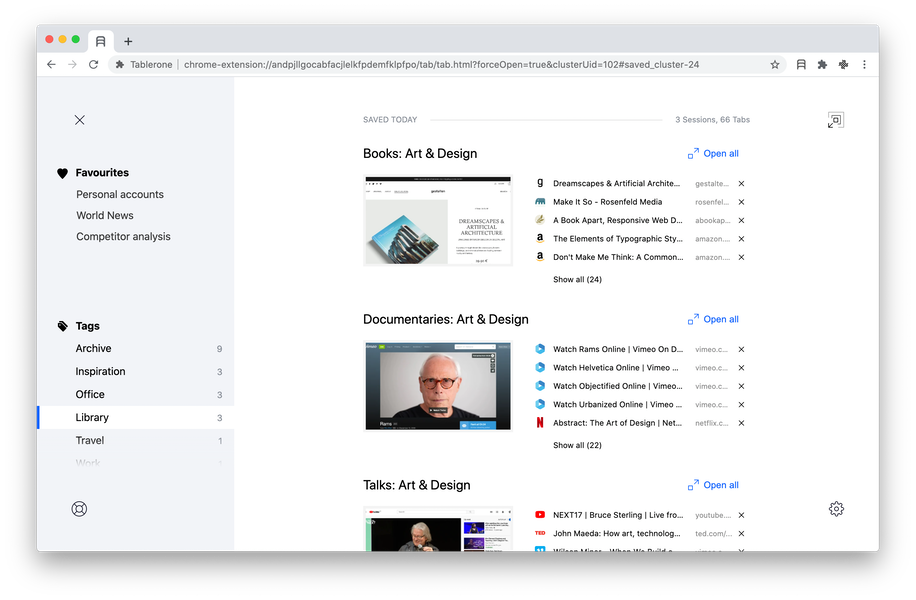Bookmark the page with the star icon
The image size is (916, 600).
[x=774, y=63]
